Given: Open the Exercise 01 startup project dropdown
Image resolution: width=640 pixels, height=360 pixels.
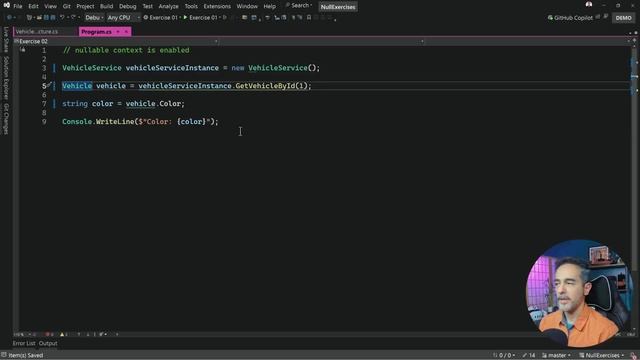Looking at the screenshot, I should click(x=162, y=18).
